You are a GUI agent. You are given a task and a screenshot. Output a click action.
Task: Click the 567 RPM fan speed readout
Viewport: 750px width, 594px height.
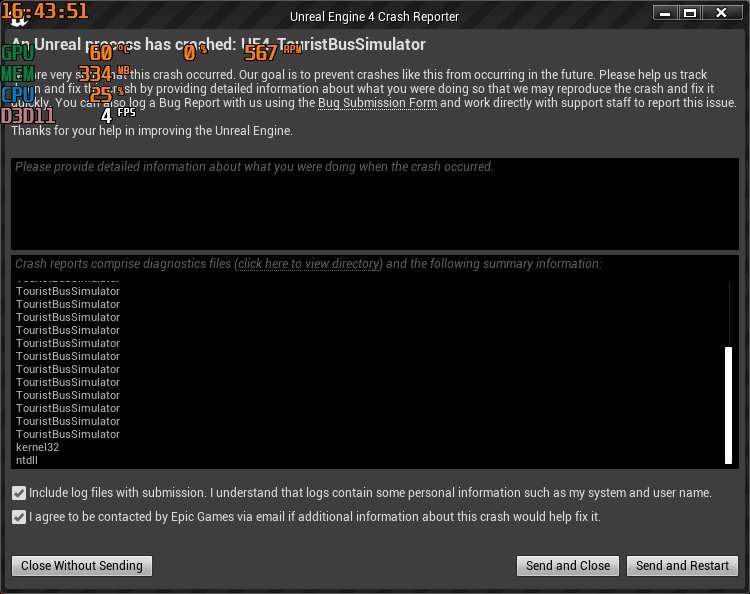[273, 52]
